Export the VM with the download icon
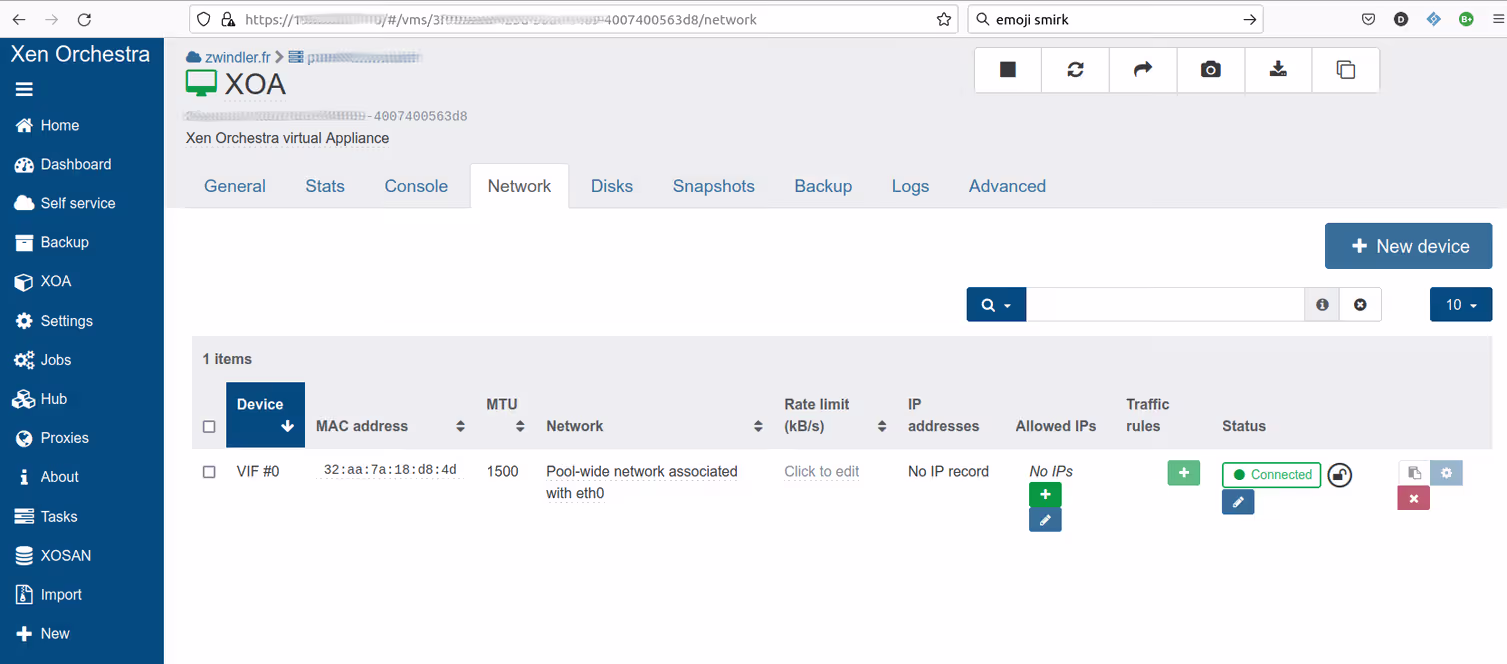 [1278, 70]
